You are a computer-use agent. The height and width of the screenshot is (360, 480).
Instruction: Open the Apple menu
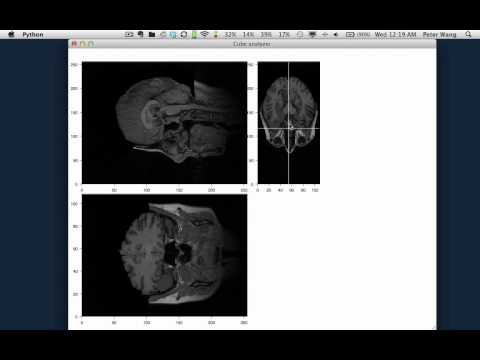click(x=11, y=34)
